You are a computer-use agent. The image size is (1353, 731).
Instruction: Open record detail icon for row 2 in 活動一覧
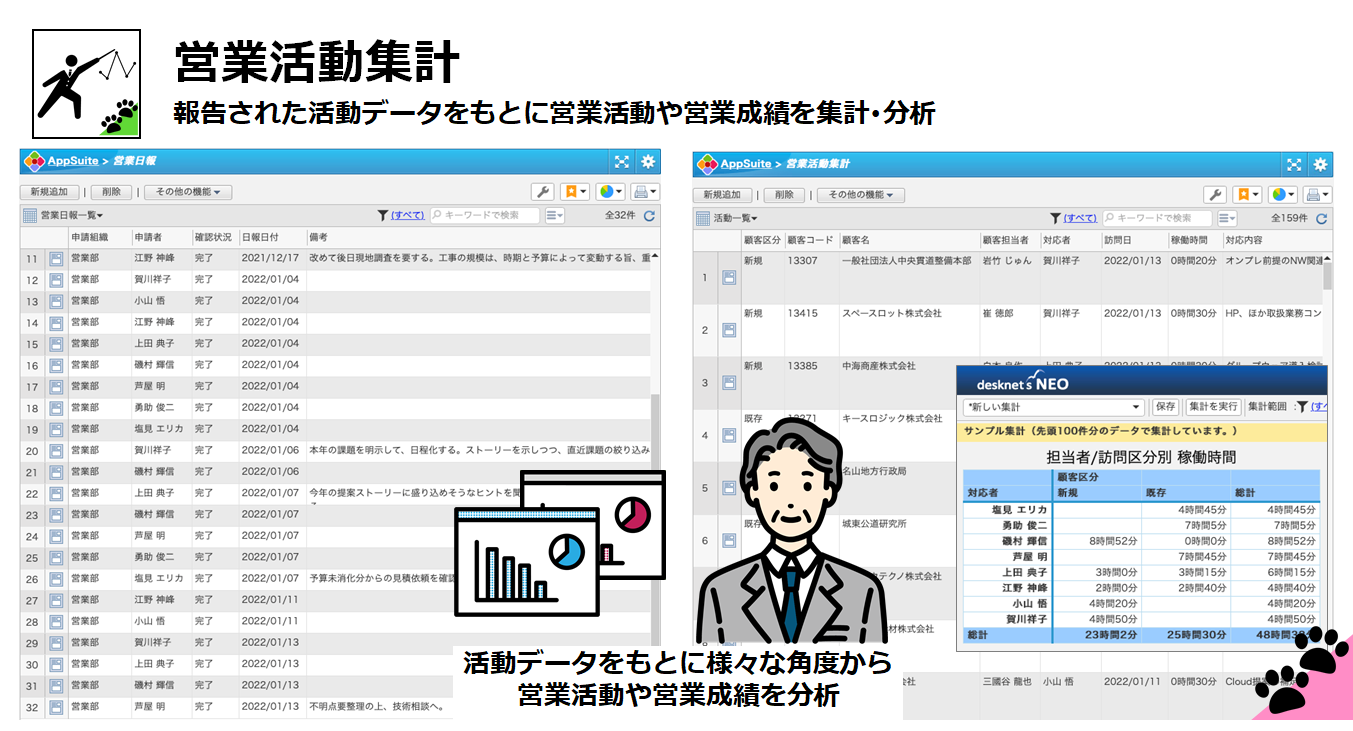tap(729, 330)
